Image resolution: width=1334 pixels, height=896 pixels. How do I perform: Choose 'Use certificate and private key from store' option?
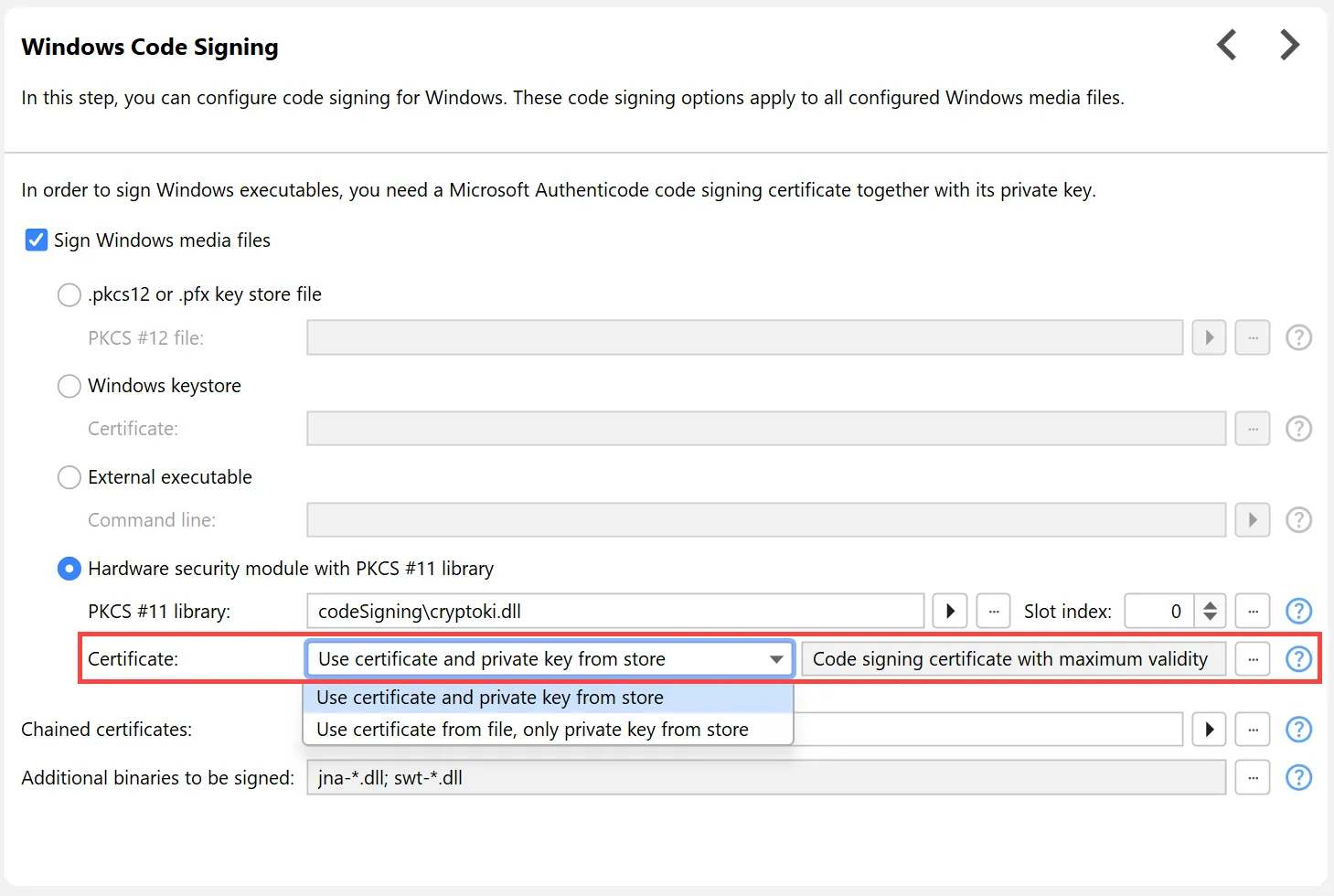tap(490, 698)
